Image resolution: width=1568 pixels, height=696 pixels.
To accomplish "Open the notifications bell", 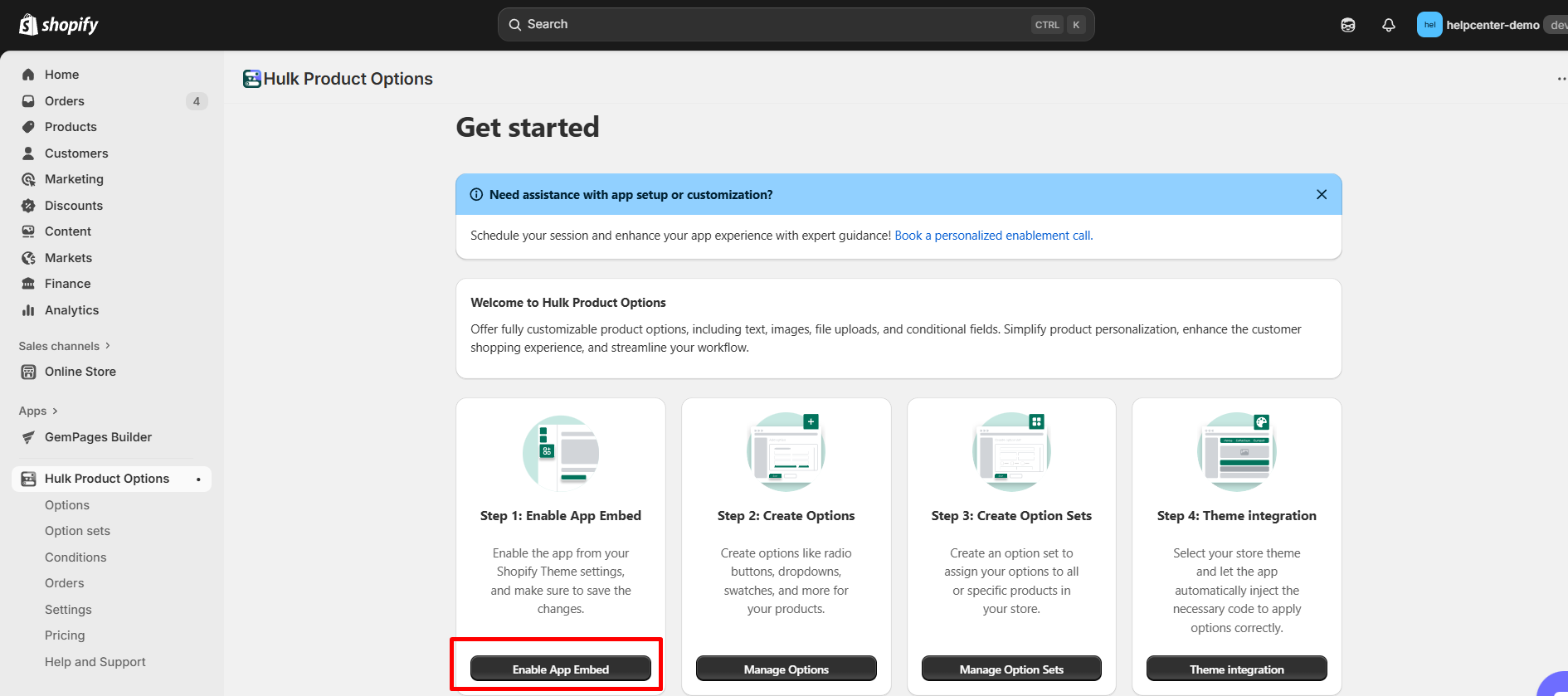I will 1389,25.
